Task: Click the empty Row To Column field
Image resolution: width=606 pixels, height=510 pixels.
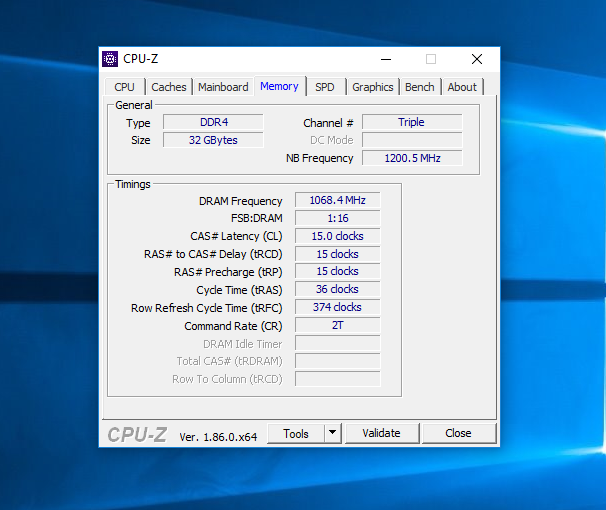Action: click(x=338, y=379)
